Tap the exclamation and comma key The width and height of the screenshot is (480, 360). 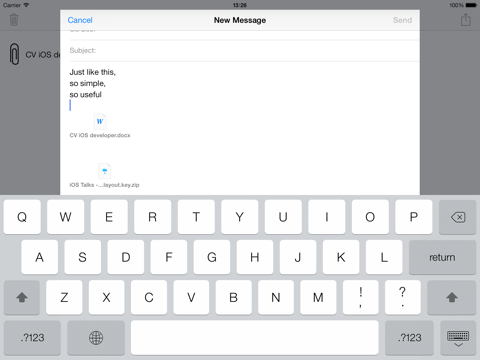coord(360,297)
